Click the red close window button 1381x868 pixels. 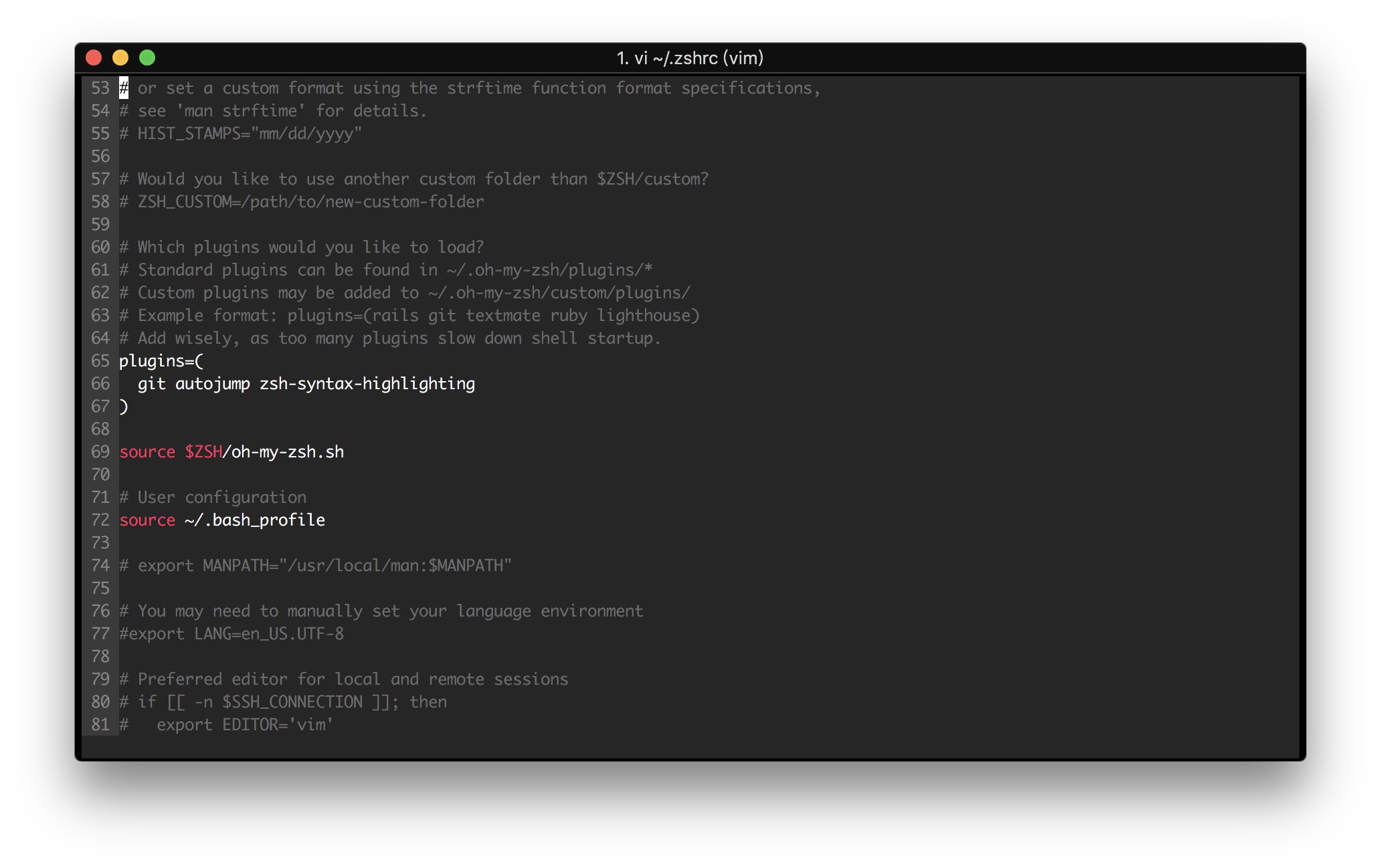[x=94, y=58]
